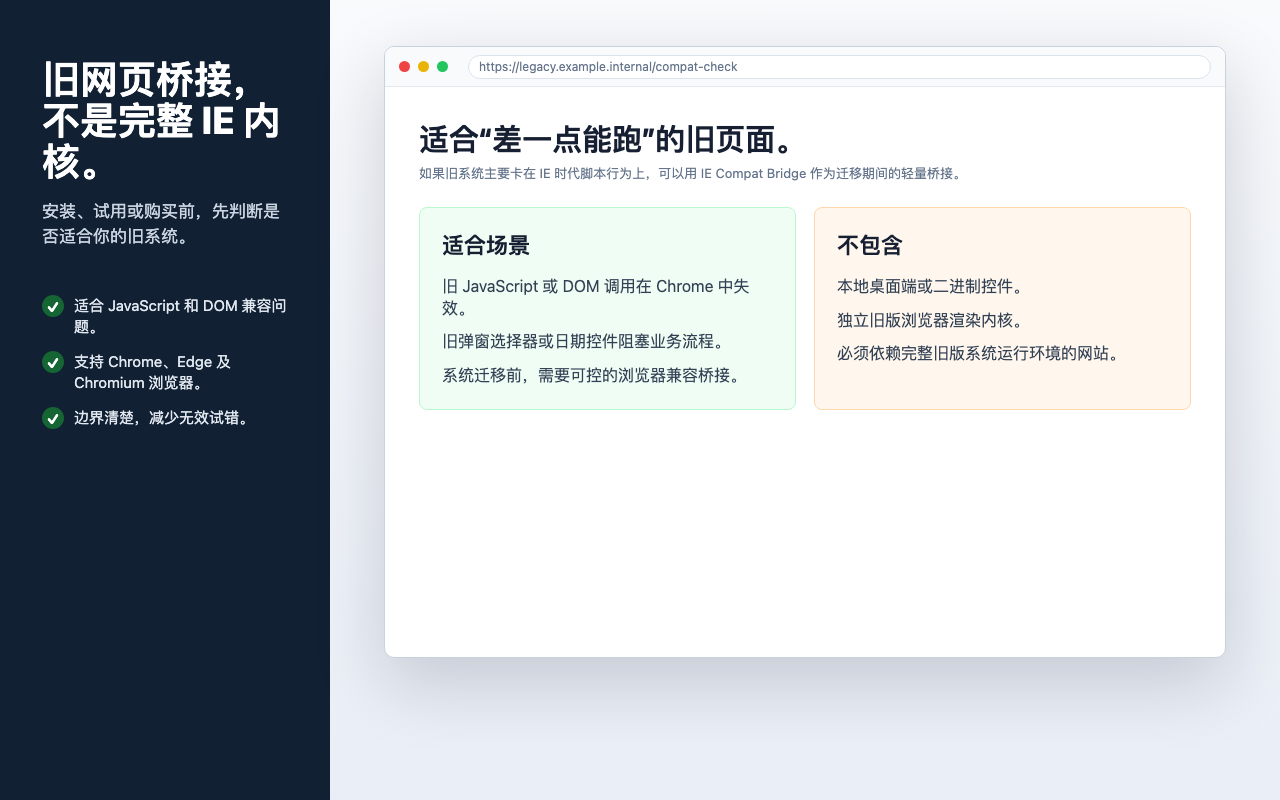The image size is (1280, 800).
Task: Click the heading 适合“差一点能跑”的旧页面
Action: [606, 140]
